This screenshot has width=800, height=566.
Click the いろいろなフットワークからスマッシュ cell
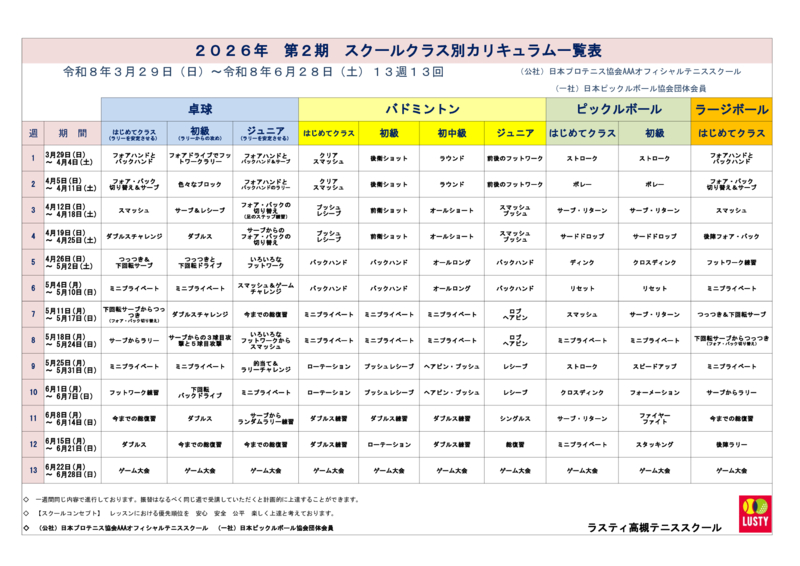(x=265, y=340)
